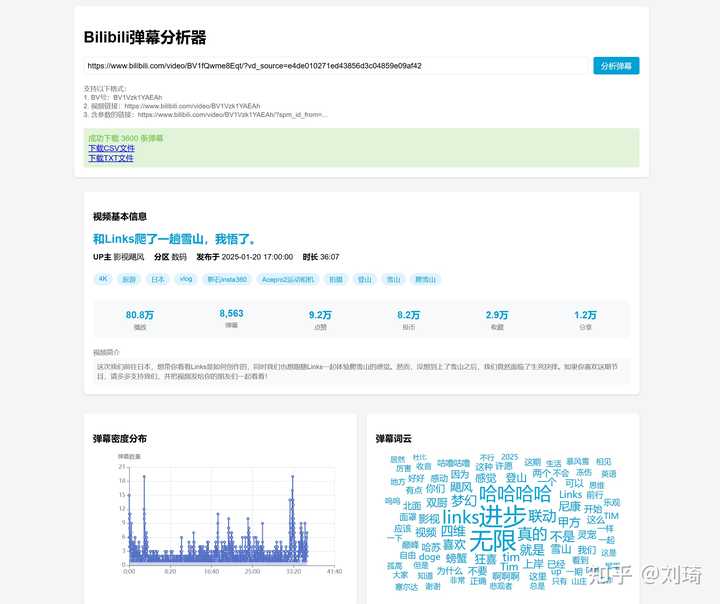
Task: Select the 日本 tag
Action: coord(158,279)
